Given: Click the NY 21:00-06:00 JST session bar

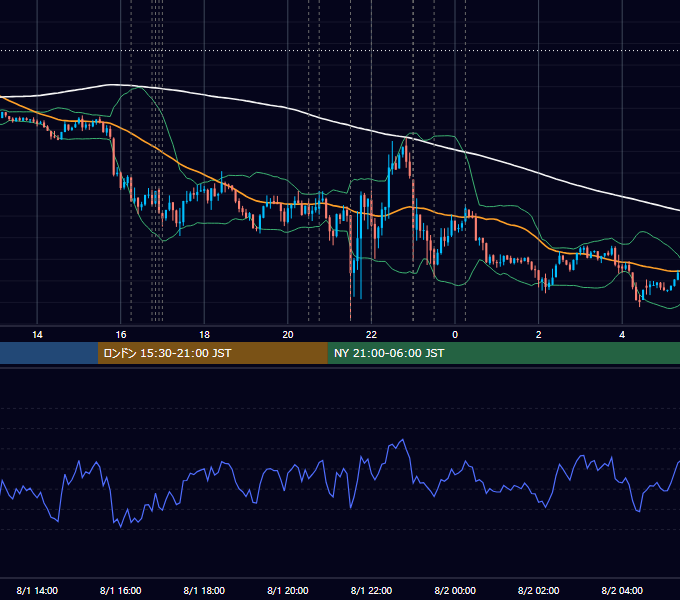Looking at the screenshot, I should (503, 353).
